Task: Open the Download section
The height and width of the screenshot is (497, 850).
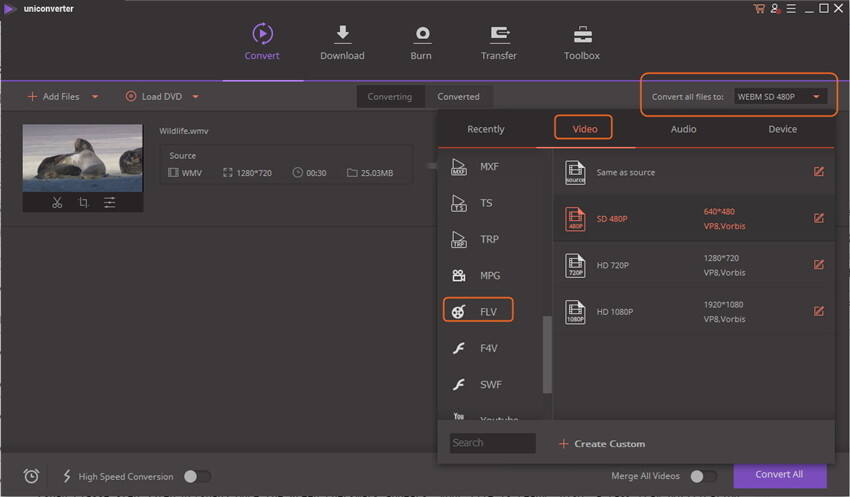Action: pyautogui.click(x=342, y=42)
